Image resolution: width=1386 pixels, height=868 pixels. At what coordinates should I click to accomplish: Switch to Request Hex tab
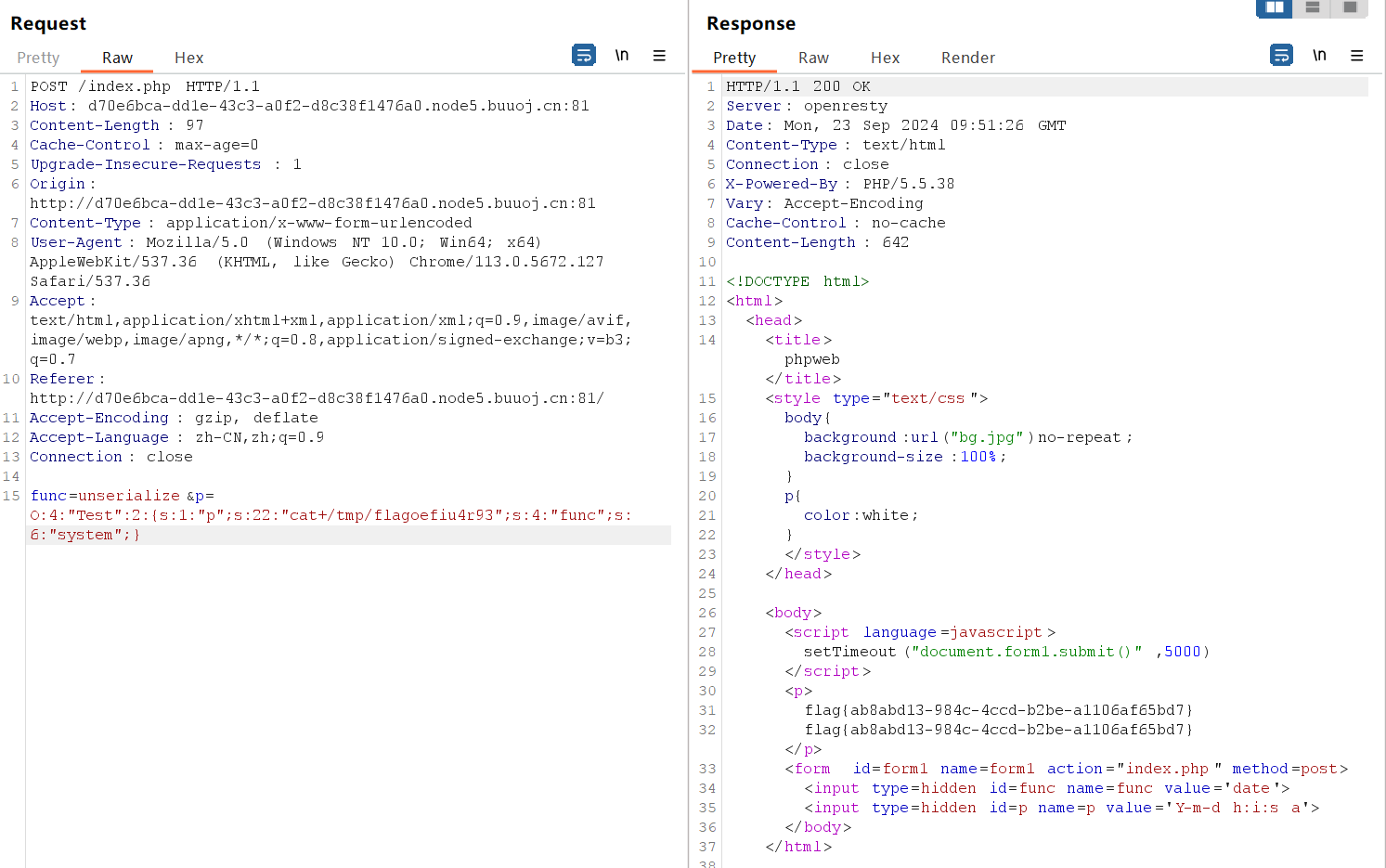(188, 58)
